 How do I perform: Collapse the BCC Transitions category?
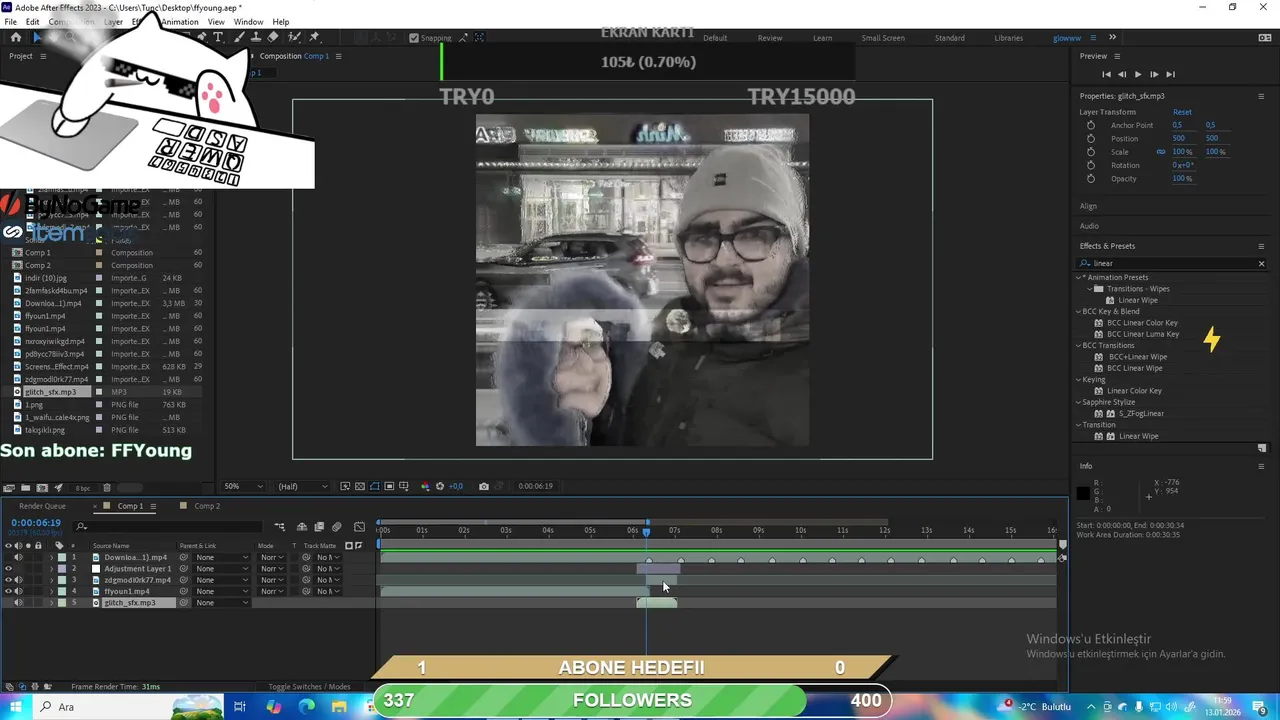[x=1080, y=345]
